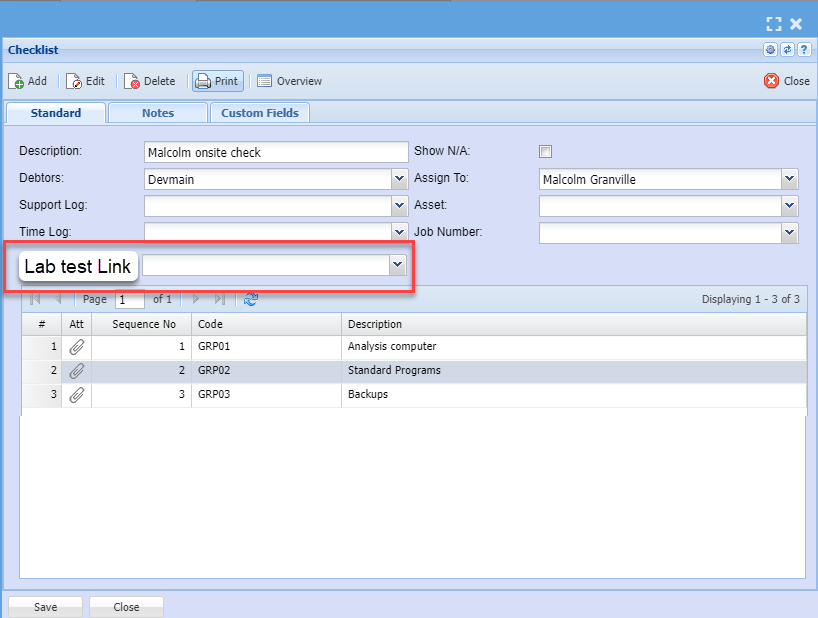Click the help question mark icon
The height and width of the screenshot is (618, 818).
click(x=803, y=50)
